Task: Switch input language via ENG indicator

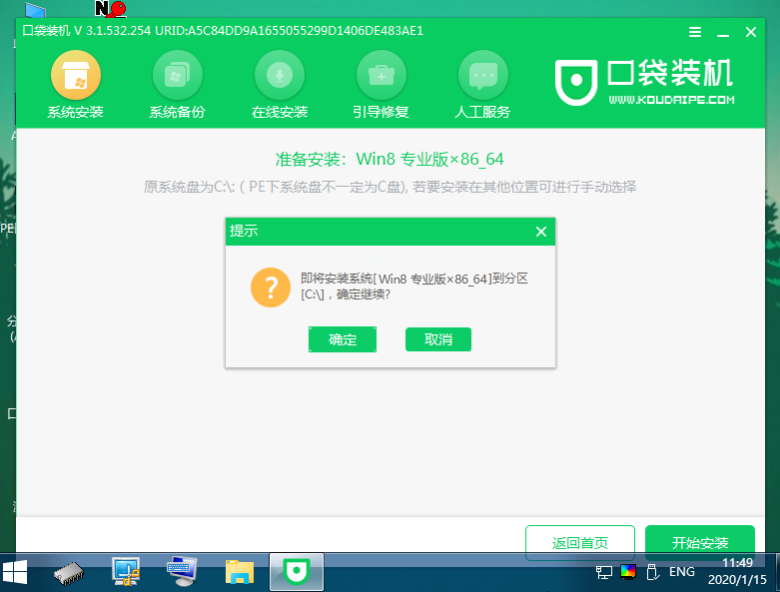Action: coord(682,572)
